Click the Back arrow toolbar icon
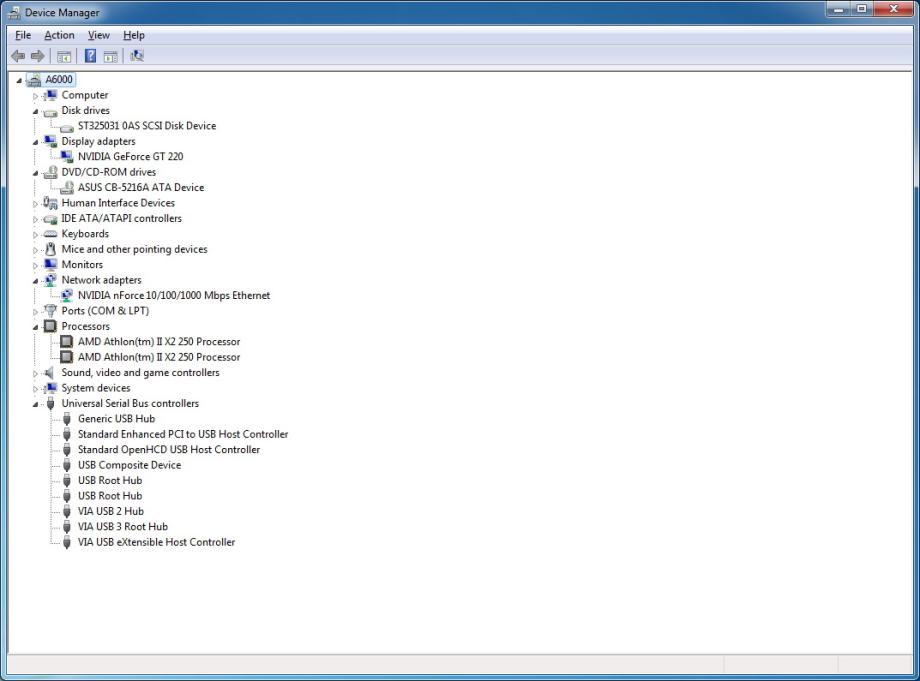920x681 pixels. click(x=18, y=56)
